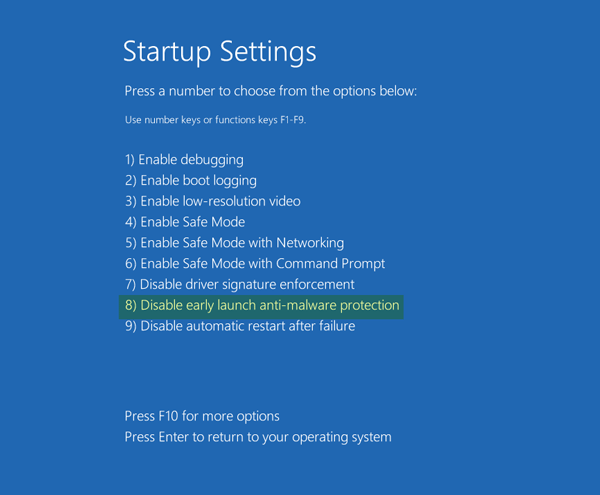600x495 pixels.
Task: Select Disable driver signature enforcement
Action: pyautogui.click(x=239, y=285)
